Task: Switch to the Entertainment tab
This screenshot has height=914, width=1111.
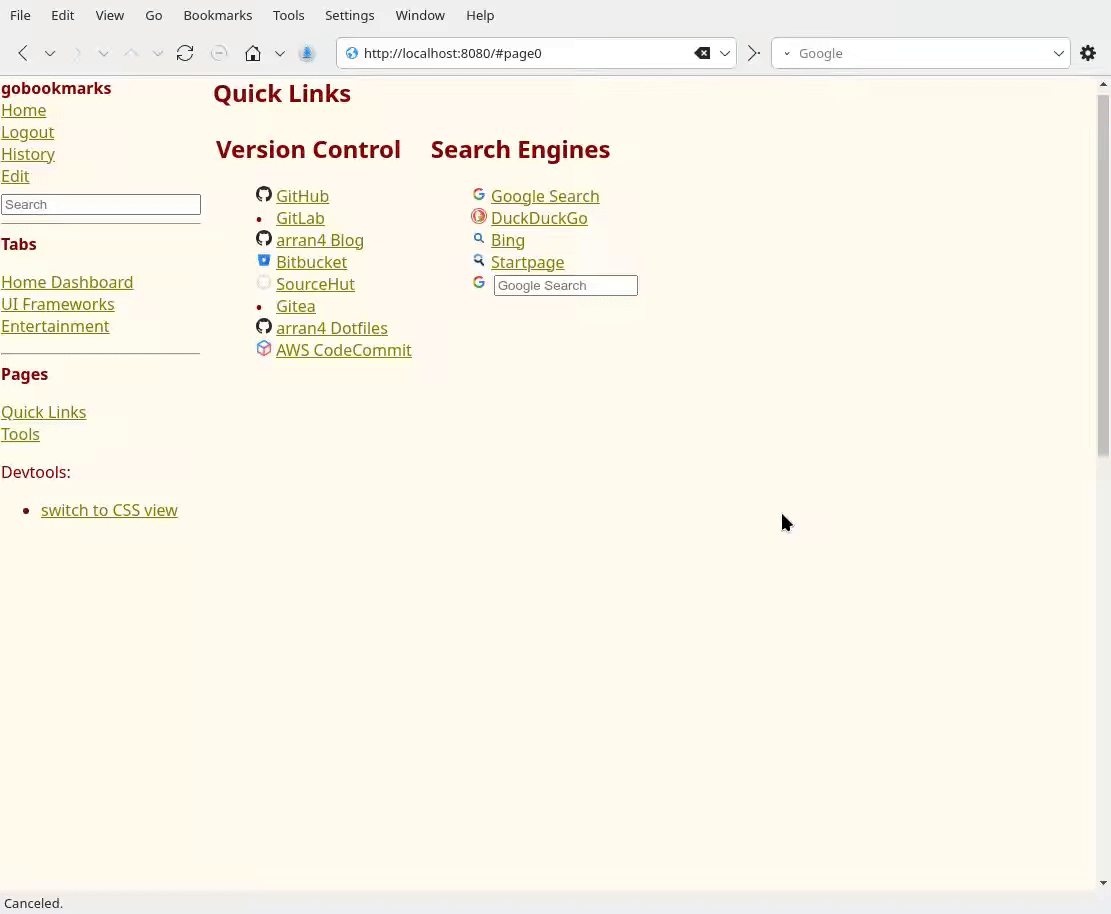Action: (55, 326)
